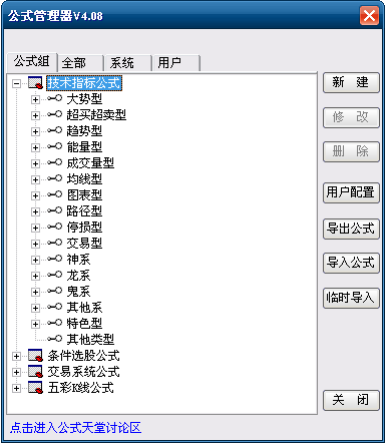Screen dimensions: 385x443
Task: Click the key icon beside 趋势型
Action: 55,130
